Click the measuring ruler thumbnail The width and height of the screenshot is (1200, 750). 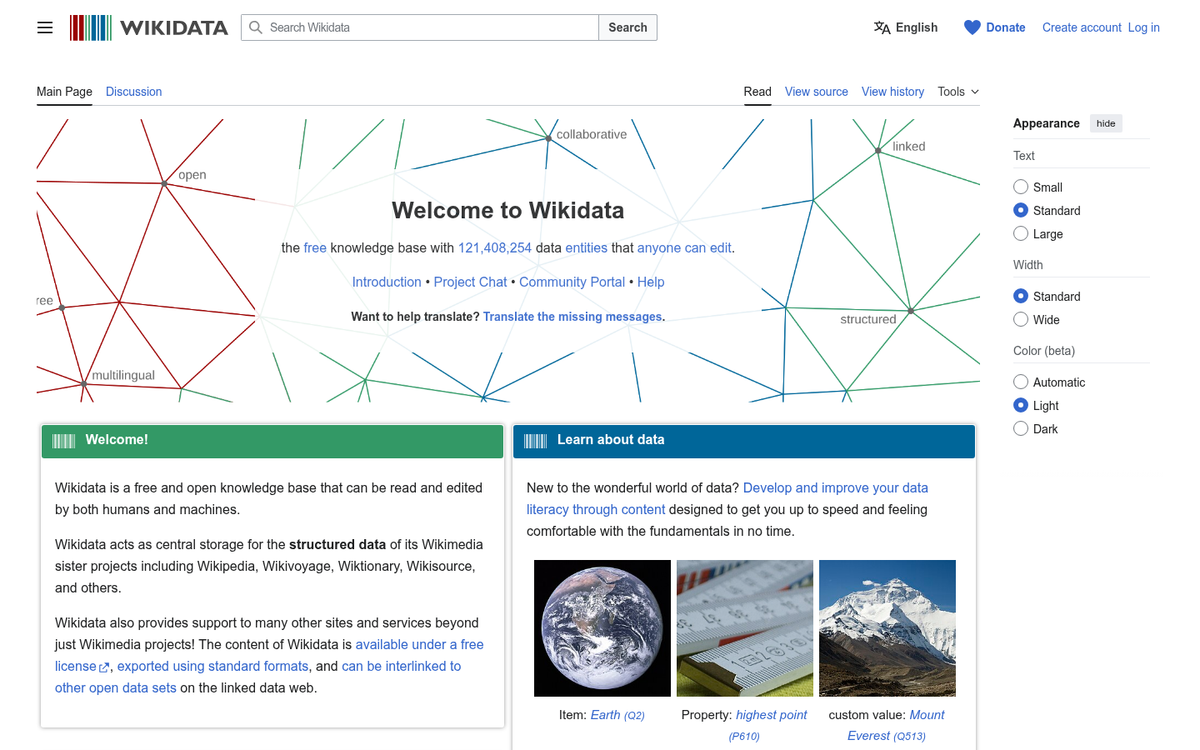click(744, 628)
